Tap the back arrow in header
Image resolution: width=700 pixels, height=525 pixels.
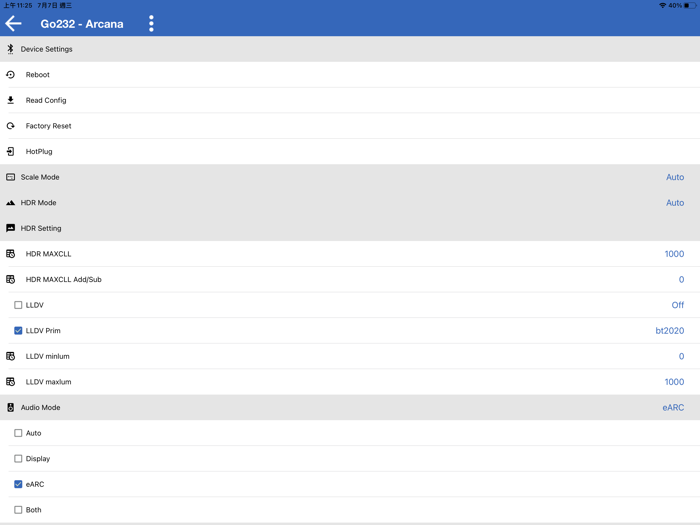click(x=13, y=23)
